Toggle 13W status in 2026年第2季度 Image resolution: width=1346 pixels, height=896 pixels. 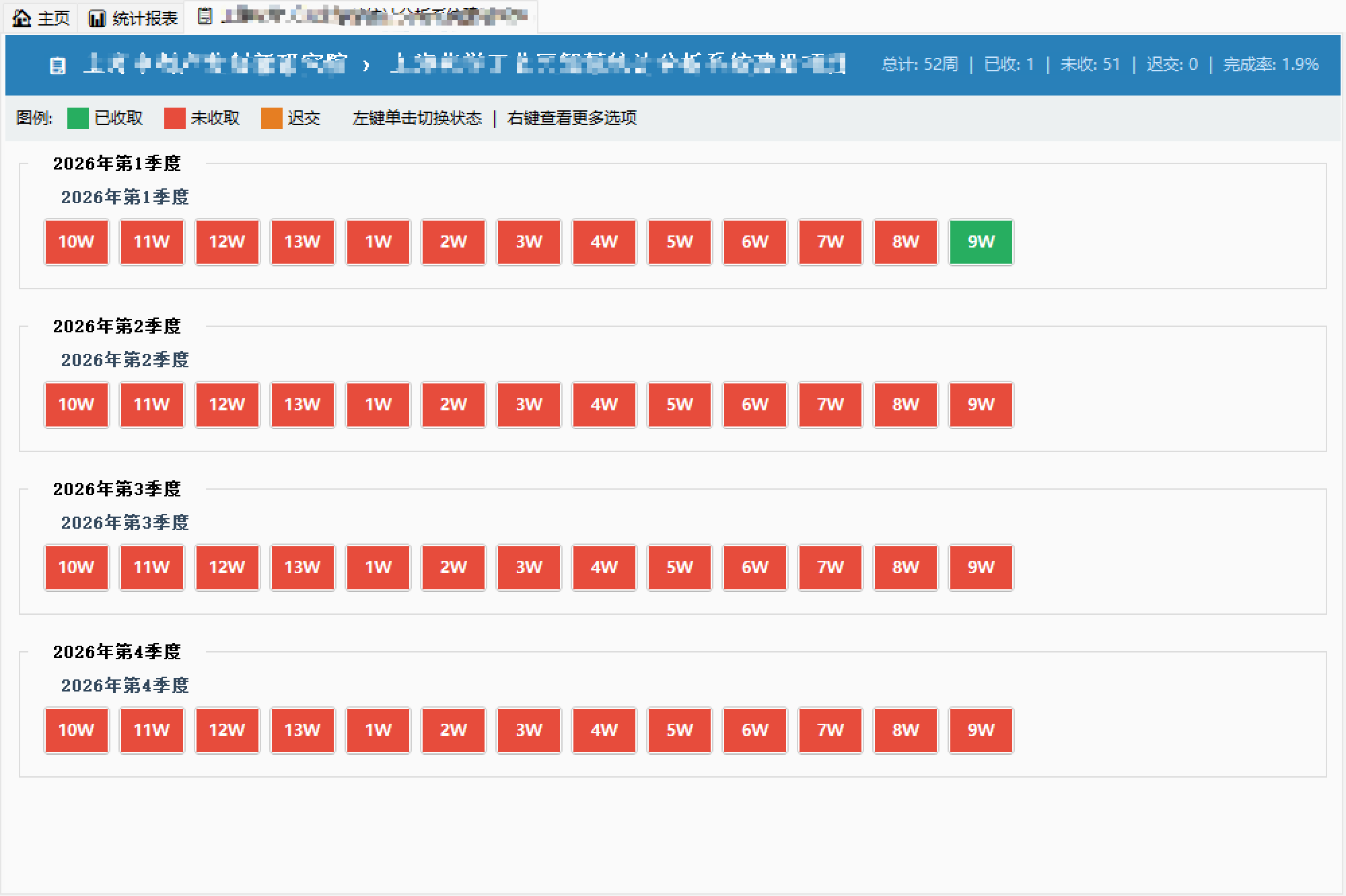(302, 405)
